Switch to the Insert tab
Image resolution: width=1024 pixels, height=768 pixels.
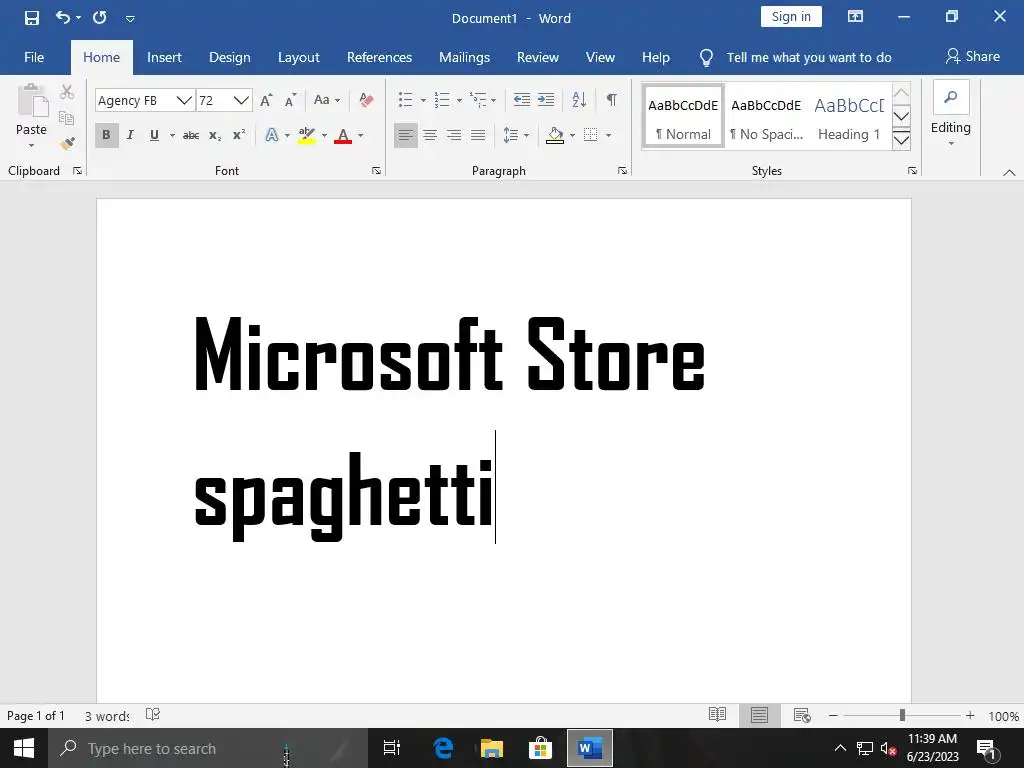click(164, 57)
